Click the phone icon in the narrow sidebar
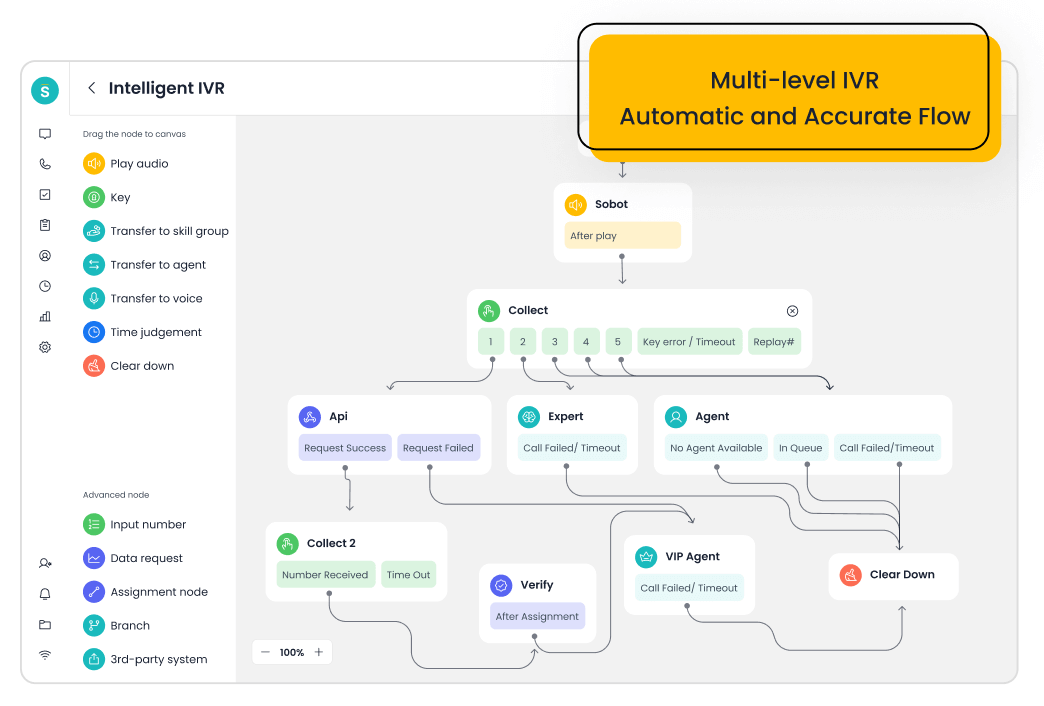Screen dimensions: 1044x706 pos(44,163)
